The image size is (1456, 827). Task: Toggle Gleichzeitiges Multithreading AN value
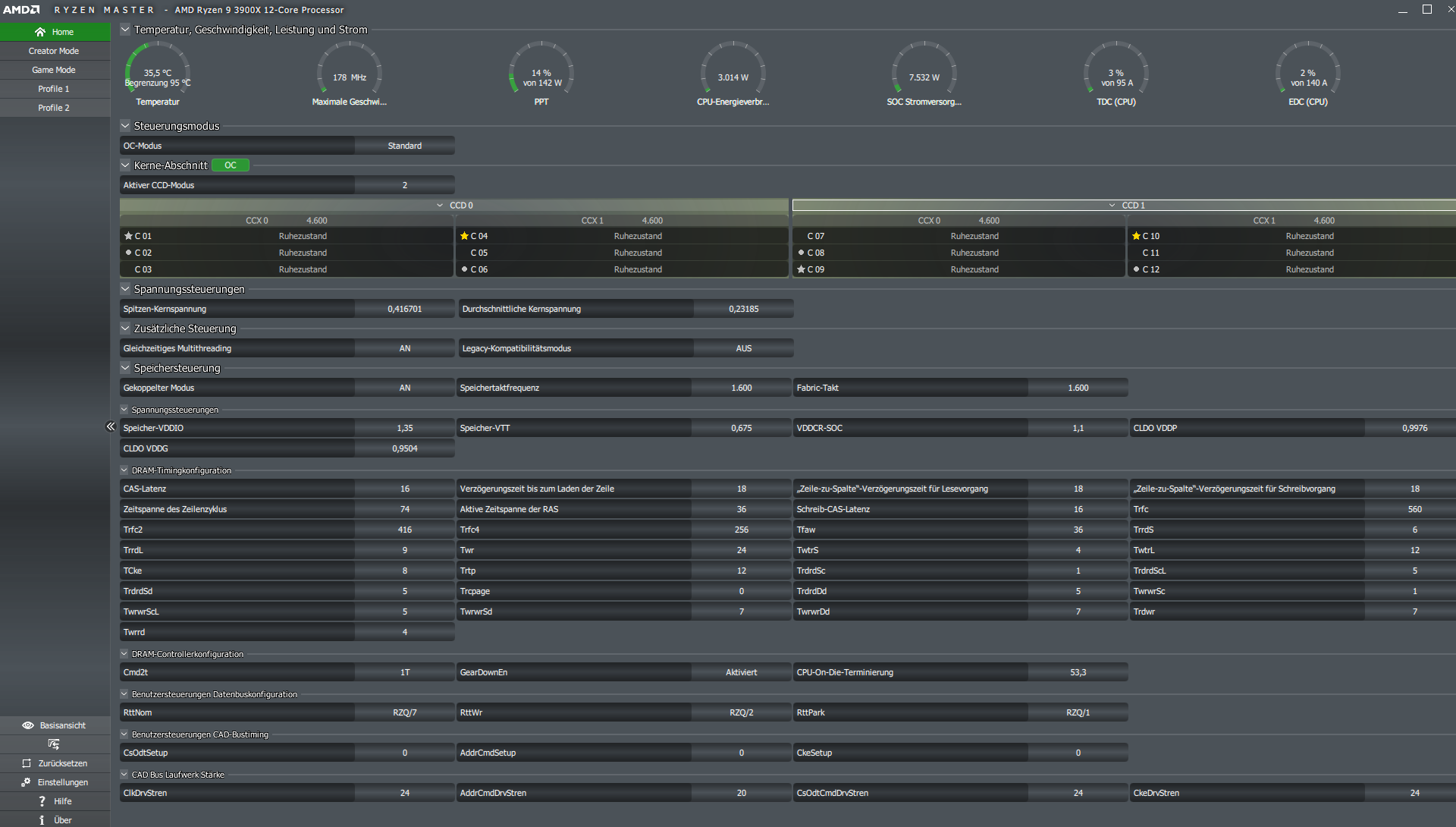click(404, 348)
